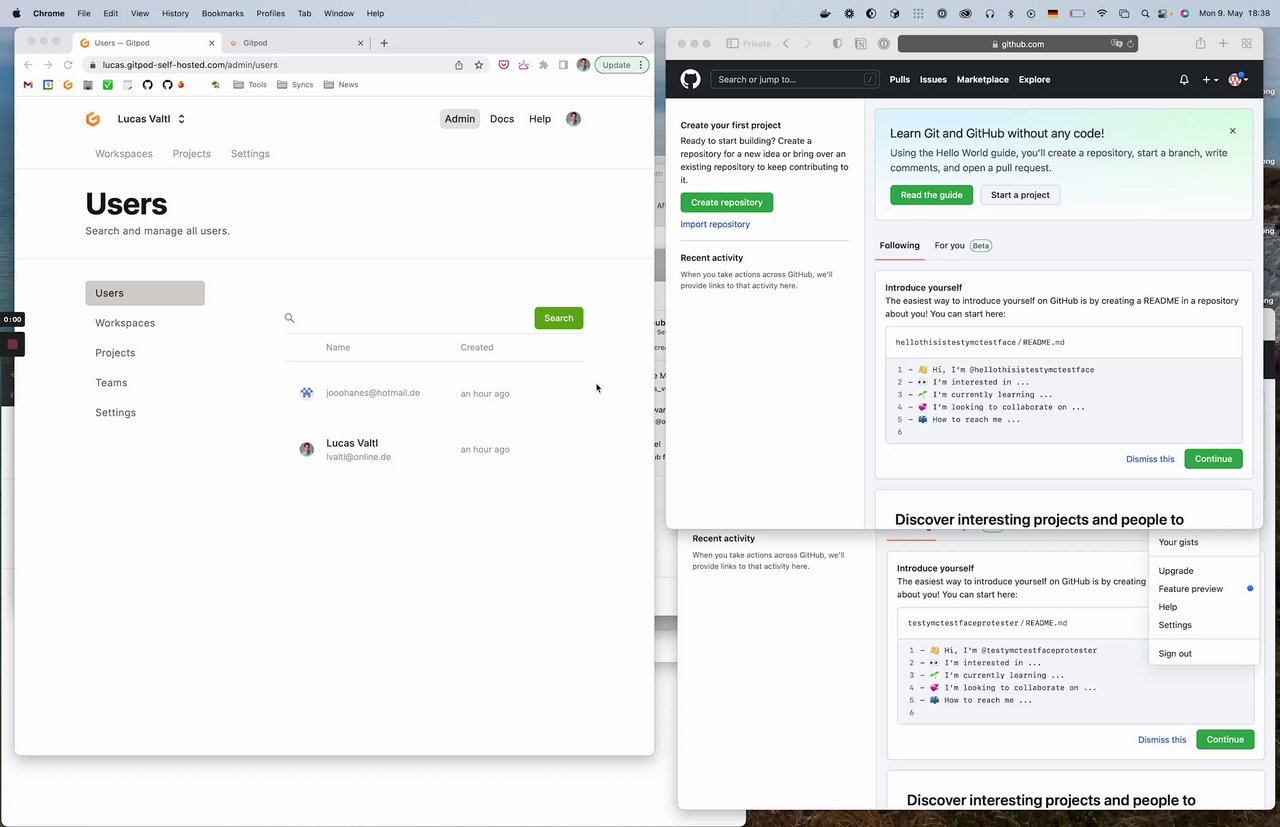Show Safari tab overview grid
This screenshot has height=827, width=1280.
[1246, 44]
